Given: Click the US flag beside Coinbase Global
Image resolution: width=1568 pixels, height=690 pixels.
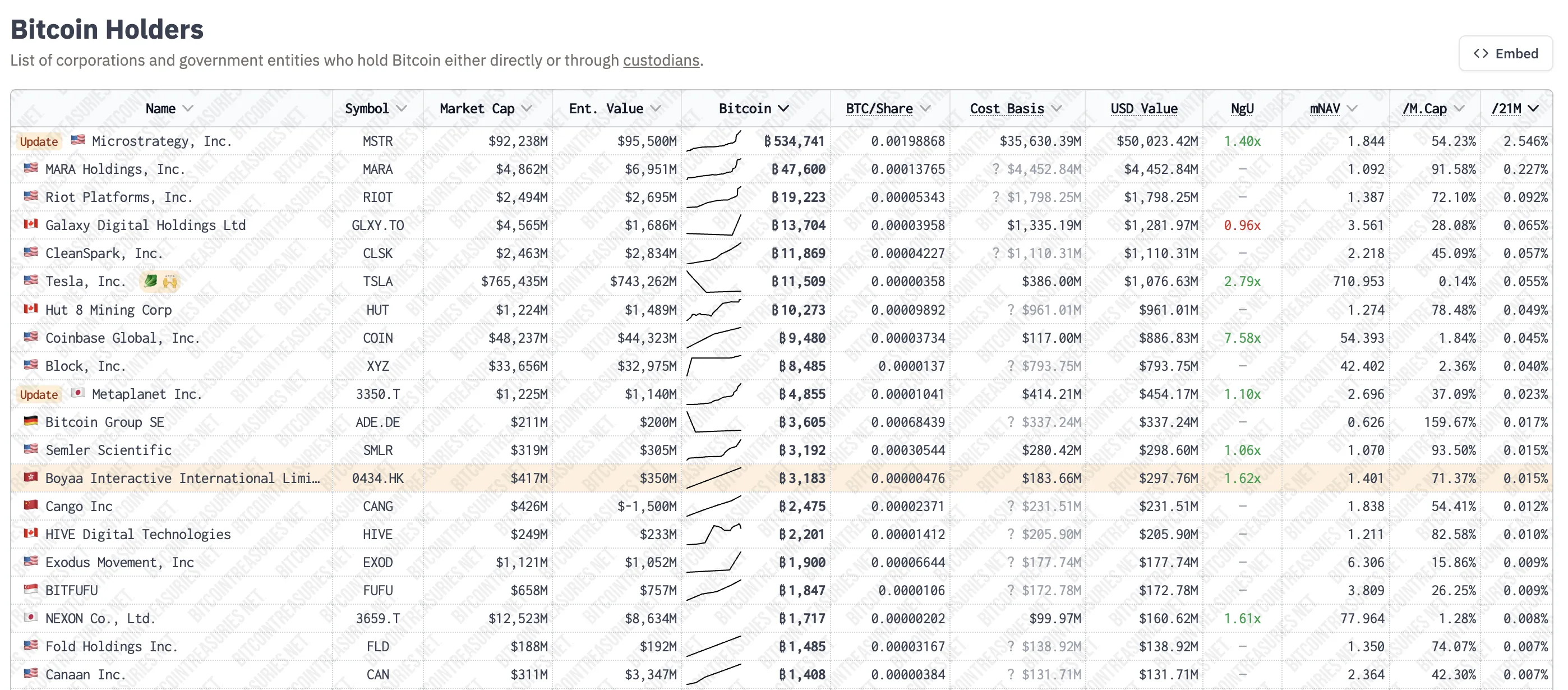Looking at the screenshot, I should click(x=30, y=336).
